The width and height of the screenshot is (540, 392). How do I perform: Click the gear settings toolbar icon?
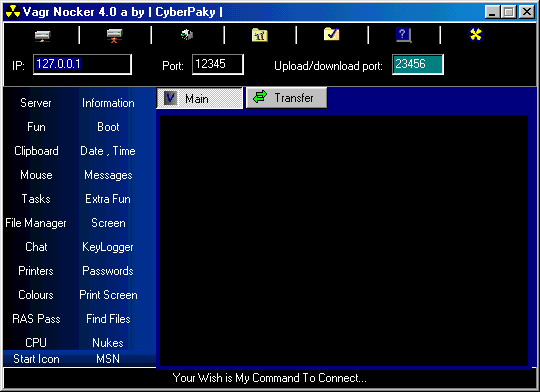[187, 34]
